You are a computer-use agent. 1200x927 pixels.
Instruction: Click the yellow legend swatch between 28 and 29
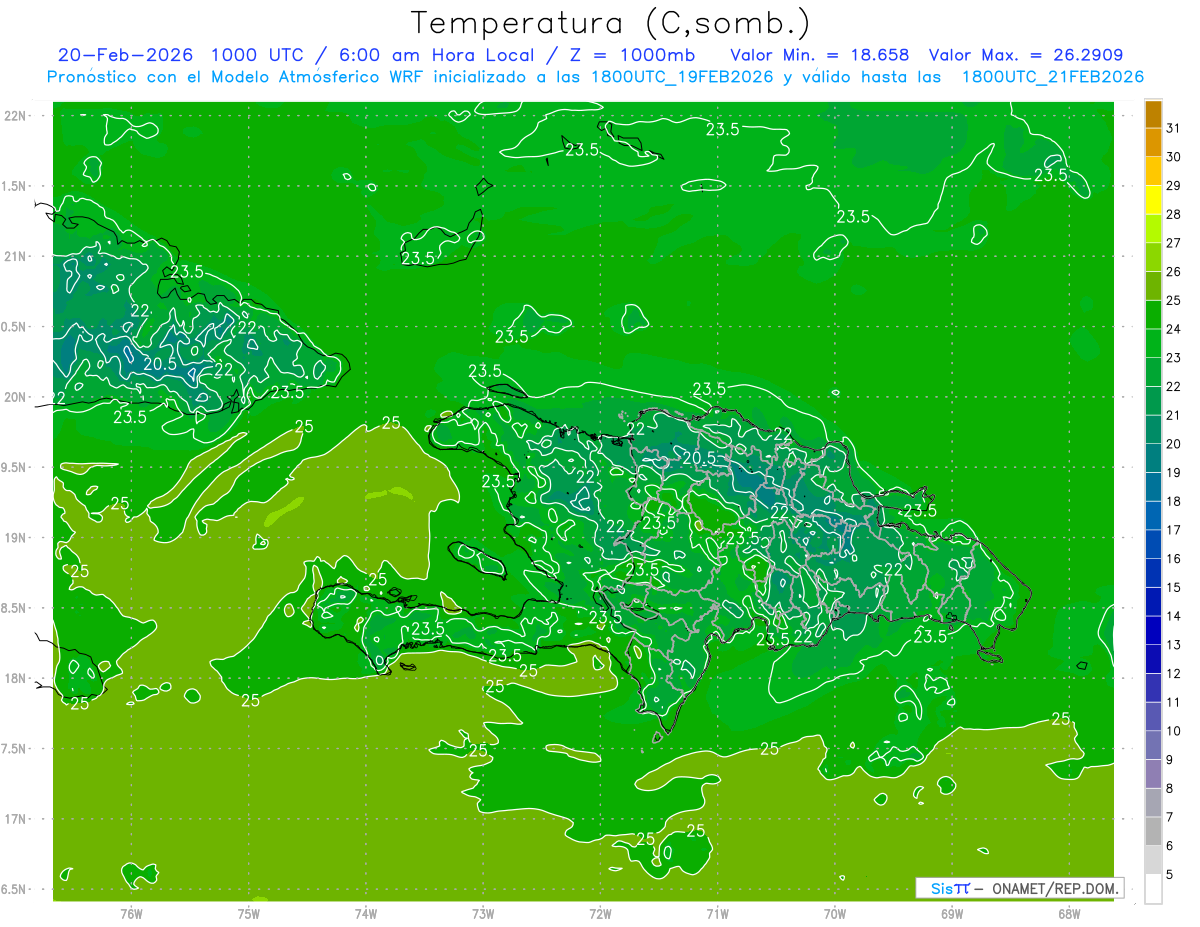click(1153, 200)
